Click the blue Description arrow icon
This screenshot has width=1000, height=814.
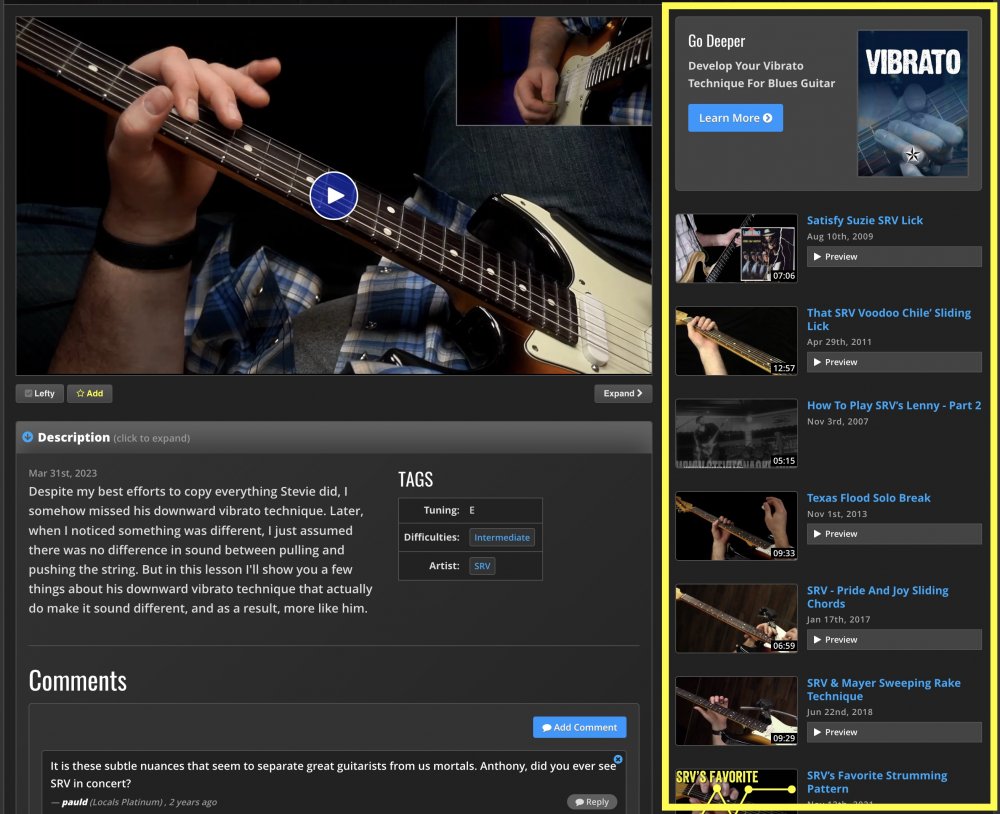(x=28, y=438)
